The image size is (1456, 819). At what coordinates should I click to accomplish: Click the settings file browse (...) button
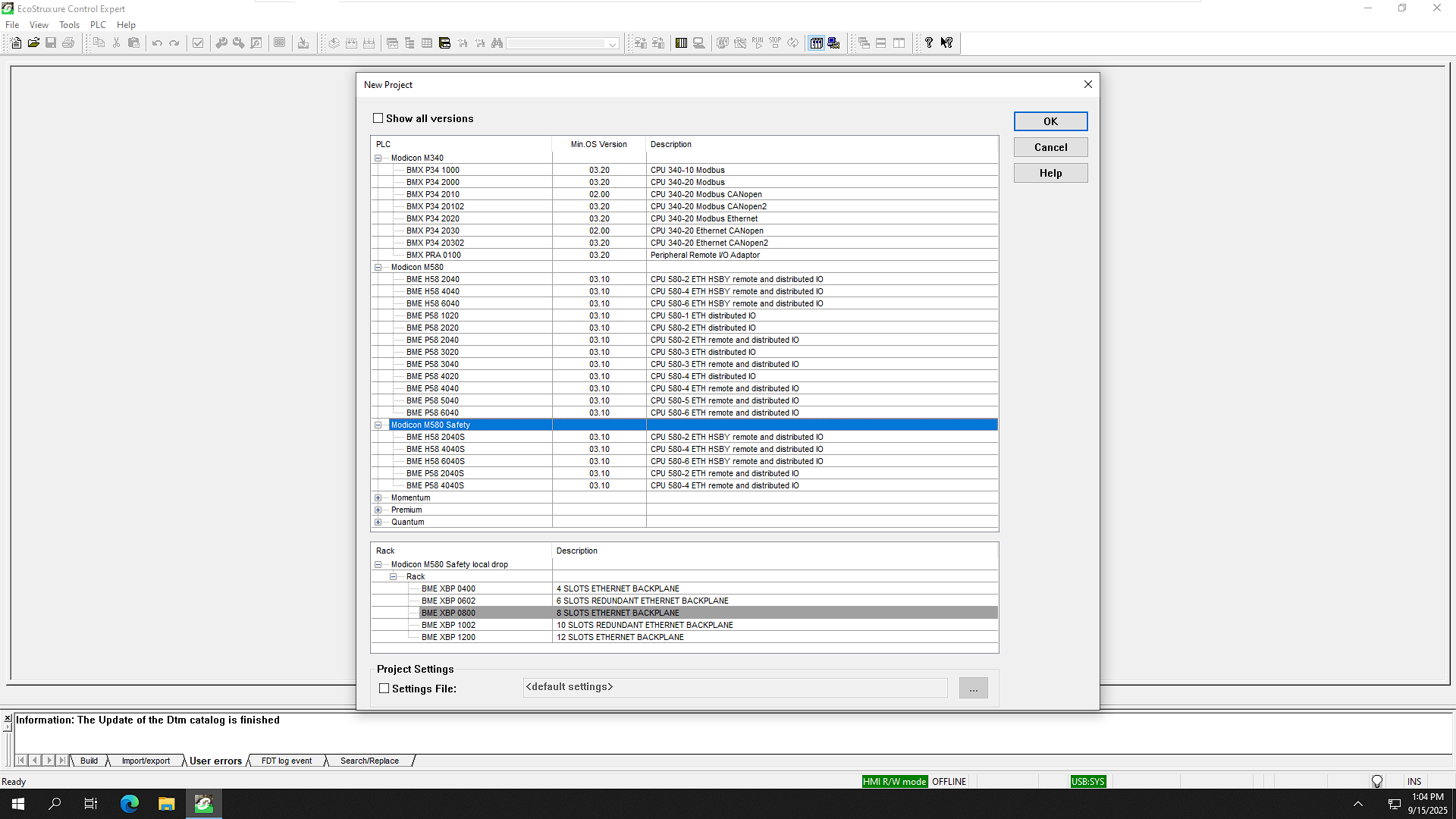coord(973,688)
